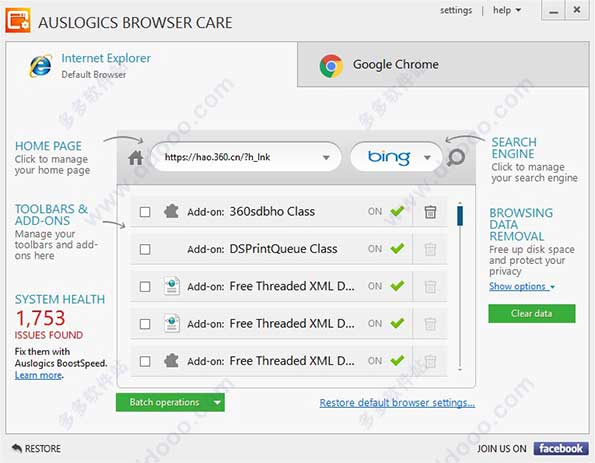Click the TOOLBARS & ADD-ONS heading
The height and width of the screenshot is (463, 595).
[x=51, y=215]
